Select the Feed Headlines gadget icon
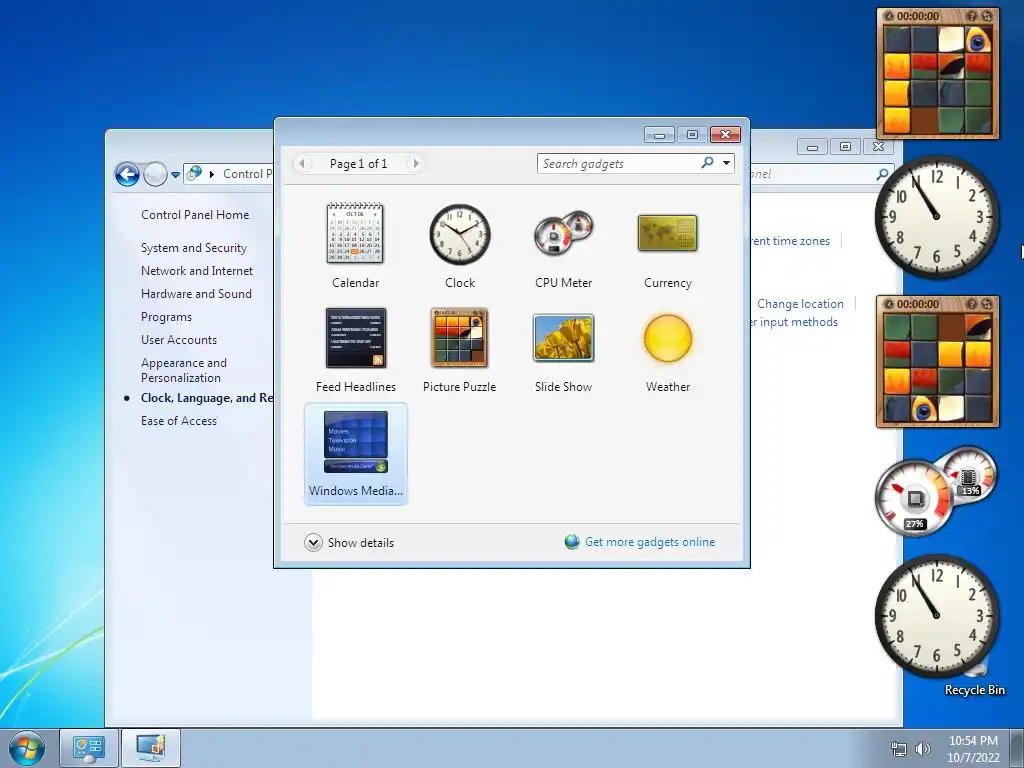 click(355, 338)
